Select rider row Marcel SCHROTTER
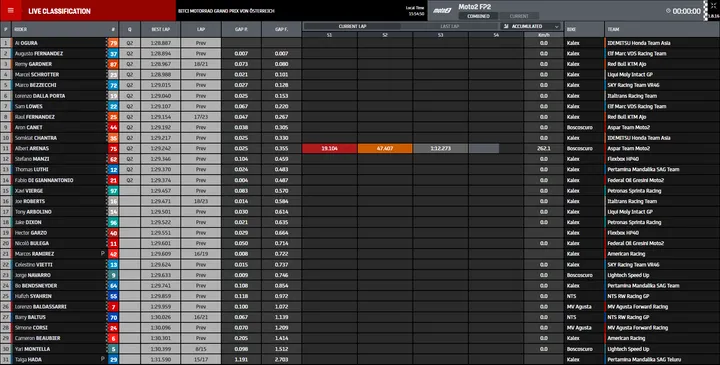 (x=360, y=74)
